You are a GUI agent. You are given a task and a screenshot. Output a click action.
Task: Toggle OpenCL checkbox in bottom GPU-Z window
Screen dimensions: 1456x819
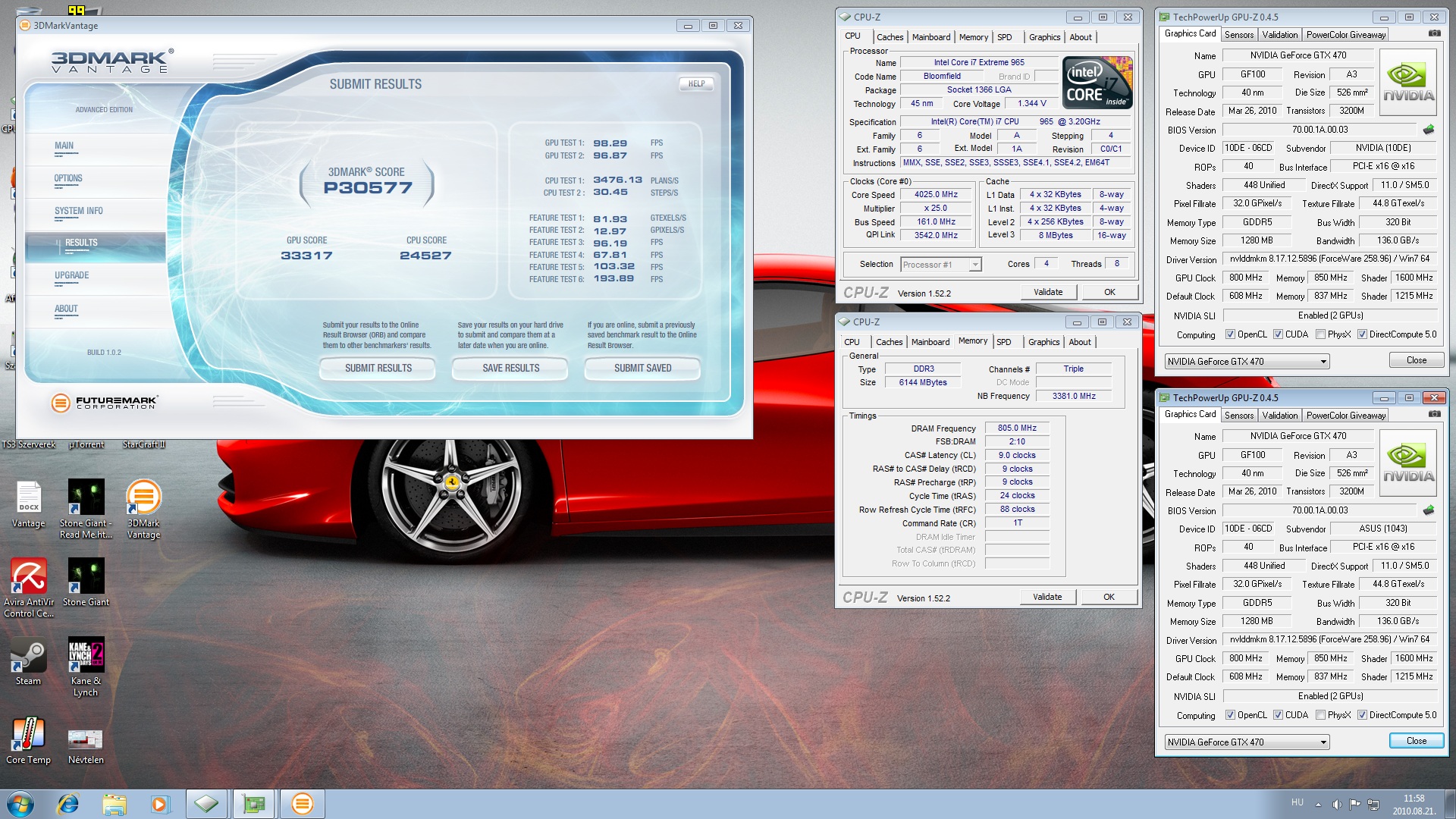tap(1230, 715)
